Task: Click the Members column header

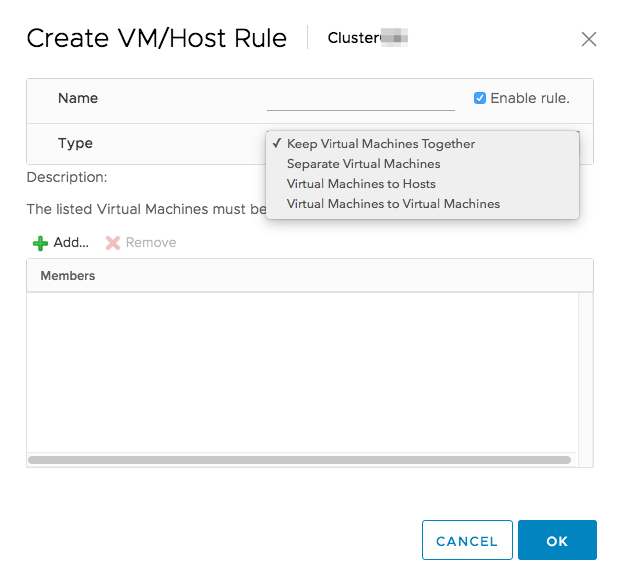Action: (68, 275)
